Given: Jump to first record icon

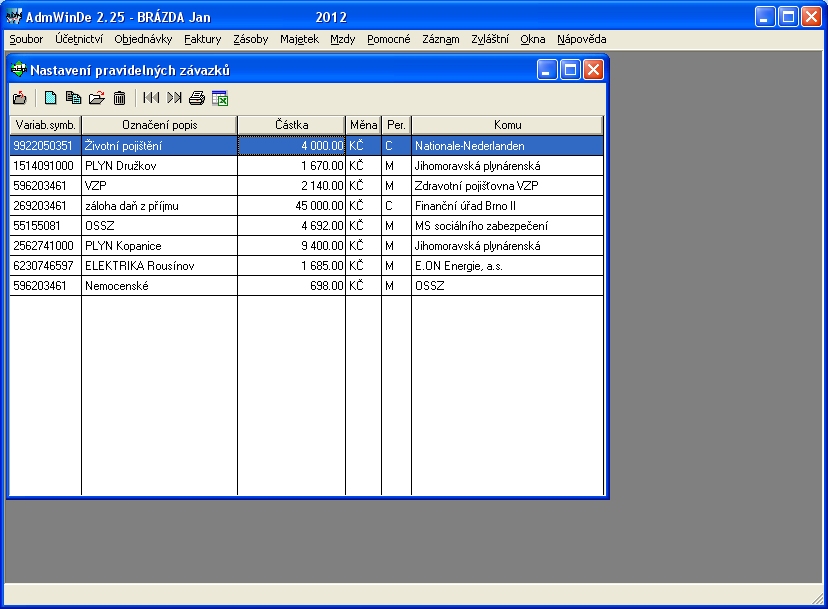Looking at the screenshot, I should click(150, 98).
